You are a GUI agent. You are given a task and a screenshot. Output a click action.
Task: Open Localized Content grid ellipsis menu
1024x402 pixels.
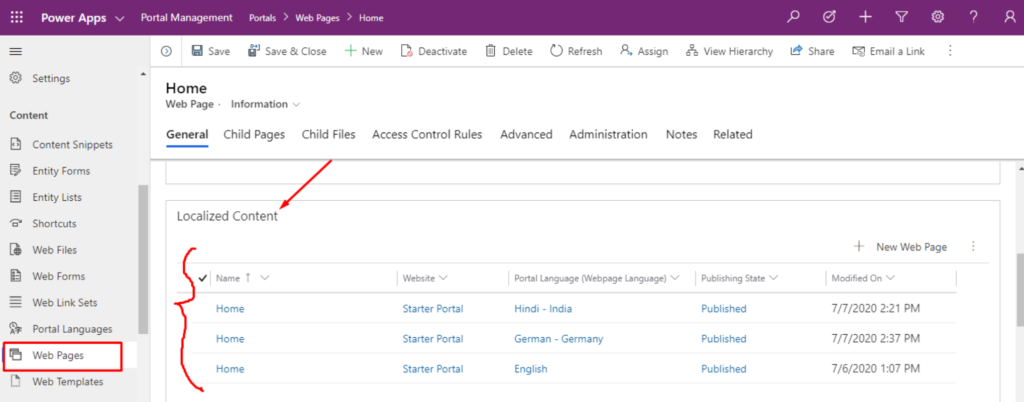pyautogui.click(x=973, y=247)
